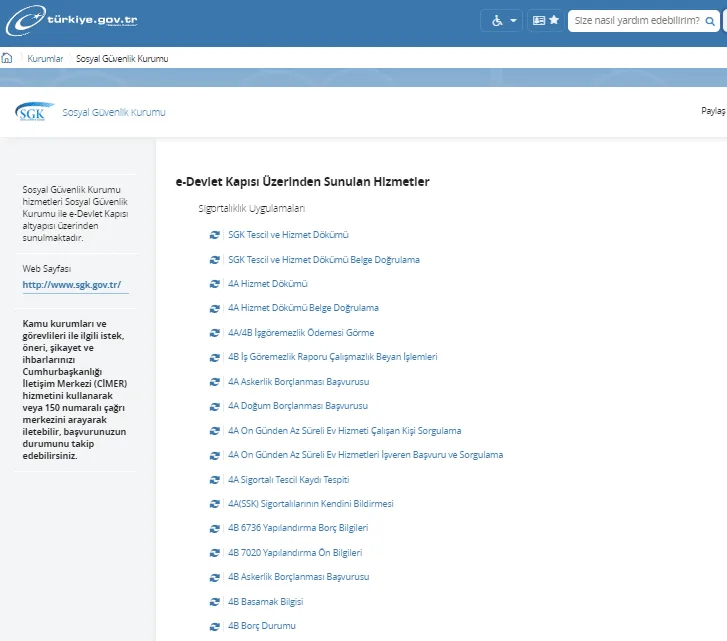Click icon beside SGK Tescil Belge Doğrulama
Image resolution: width=727 pixels, height=641 pixels.
[x=215, y=260]
